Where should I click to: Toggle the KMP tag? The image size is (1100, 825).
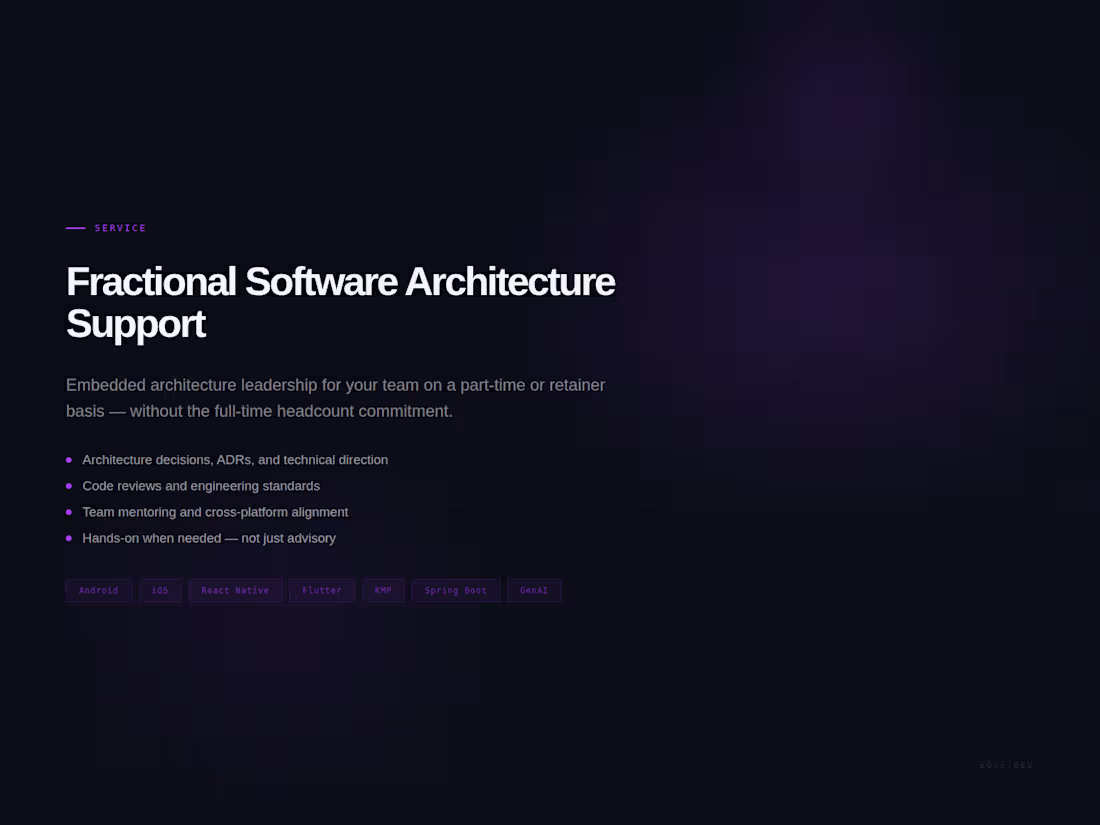pos(383,590)
